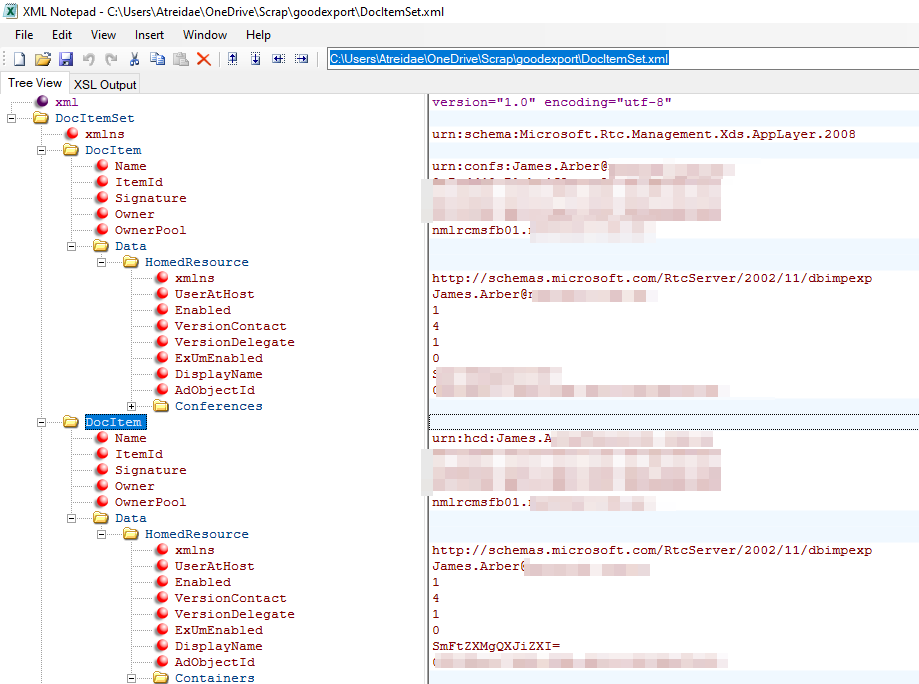Undo the last edit
This screenshot has width=919, height=684.
(x=89, y=59)
